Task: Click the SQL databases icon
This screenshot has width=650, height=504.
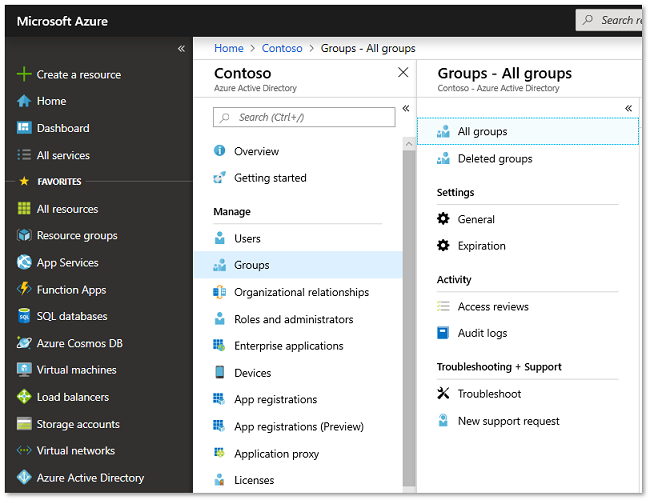Action: (25, 316)
